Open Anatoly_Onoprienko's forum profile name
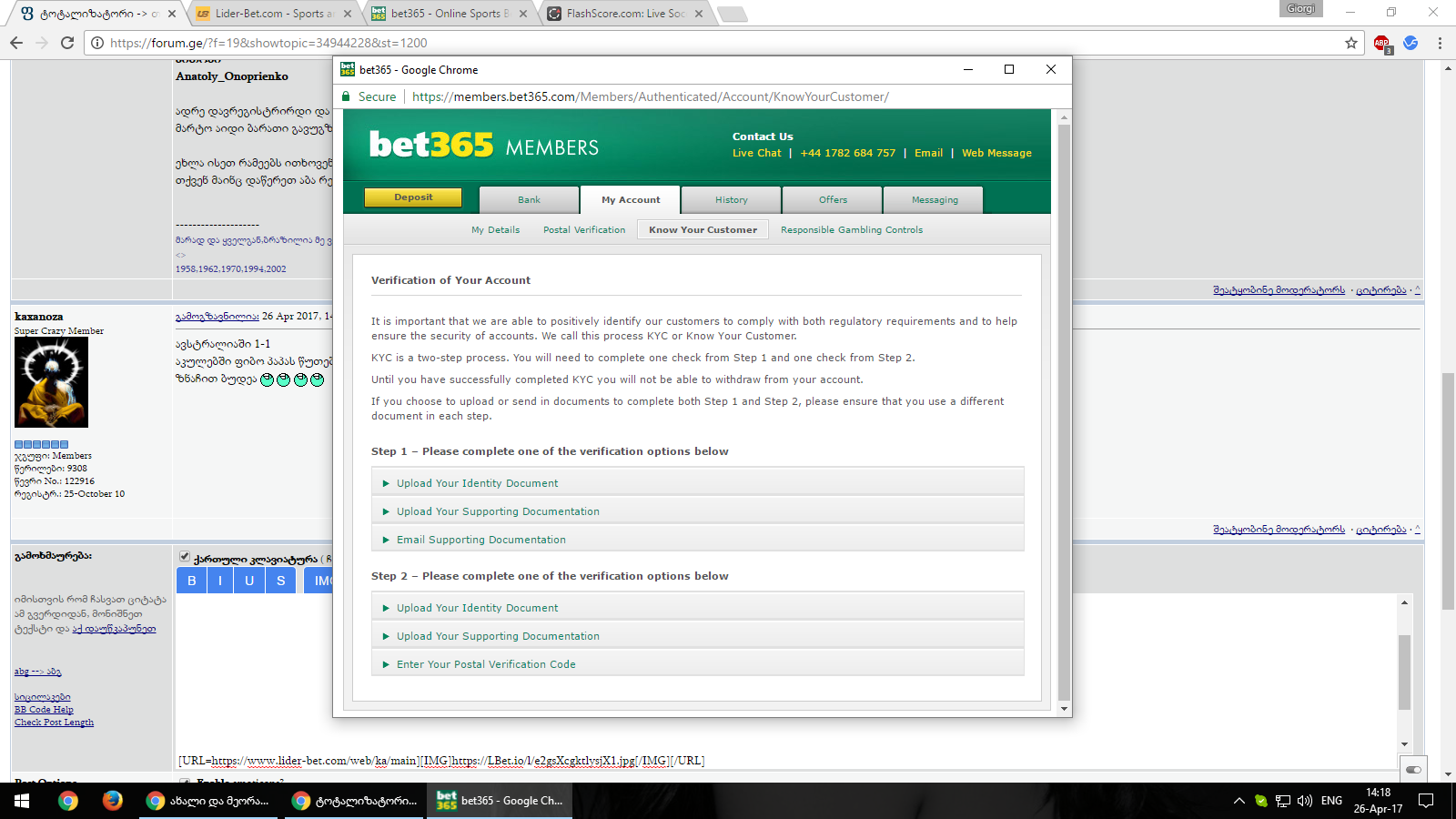This screenshot has height=819, width=1456. 232,76
